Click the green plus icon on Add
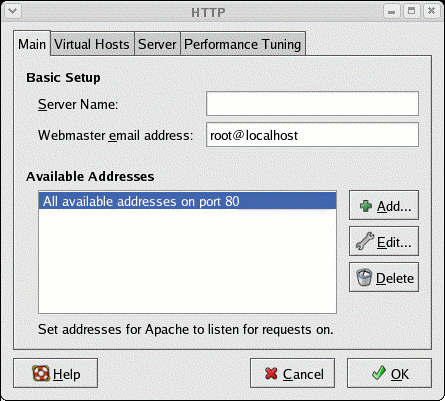The image size is (445, 401). tap(366, 206)
